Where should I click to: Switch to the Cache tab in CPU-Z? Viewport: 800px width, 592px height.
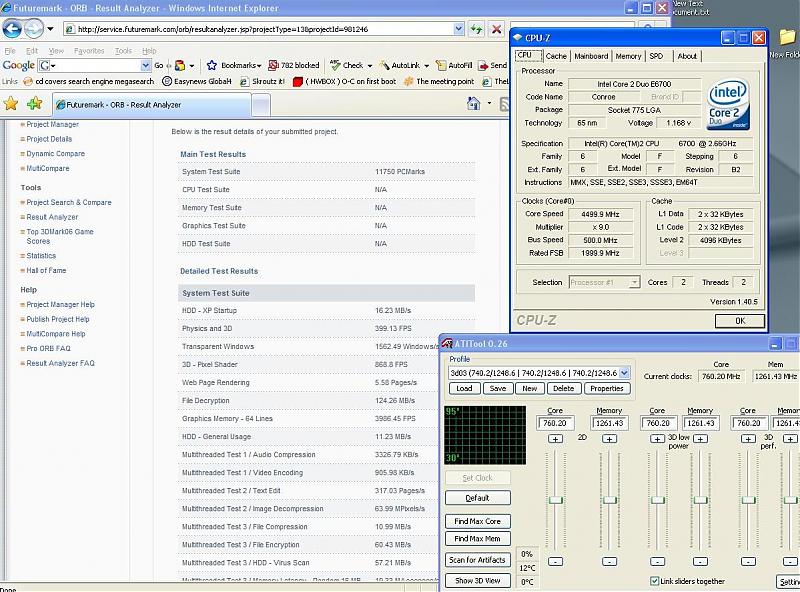coord(556,56)
